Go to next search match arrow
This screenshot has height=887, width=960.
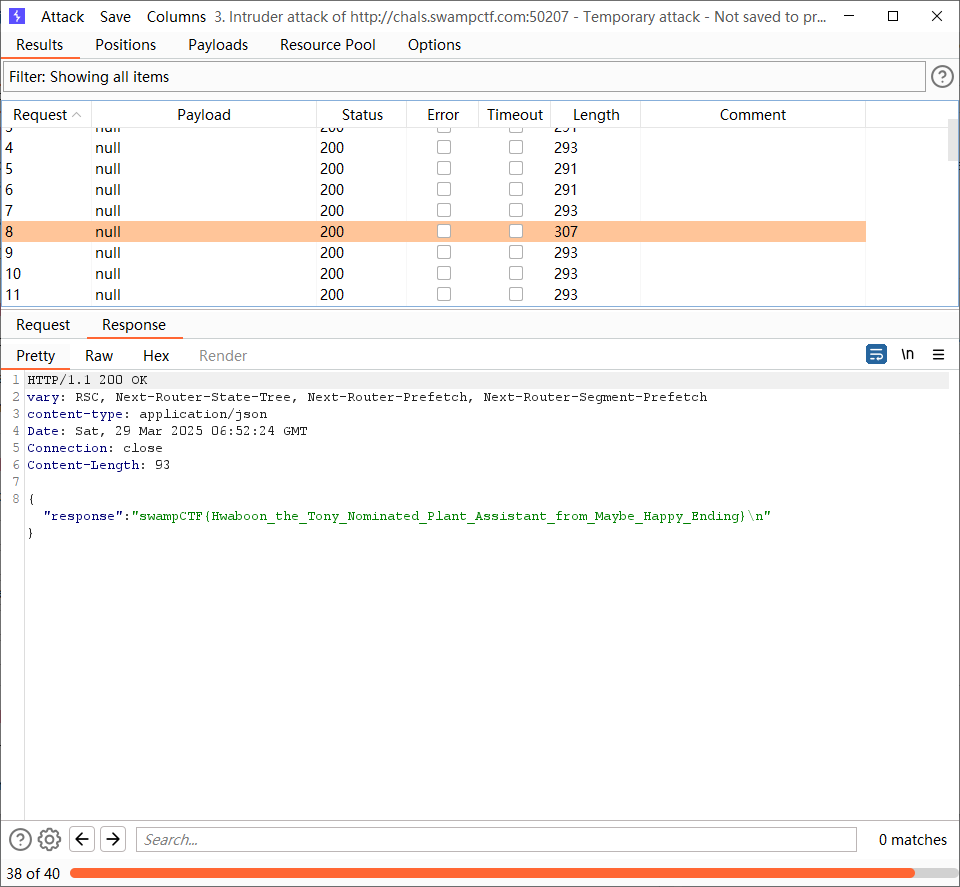click(x=113, y=840)
